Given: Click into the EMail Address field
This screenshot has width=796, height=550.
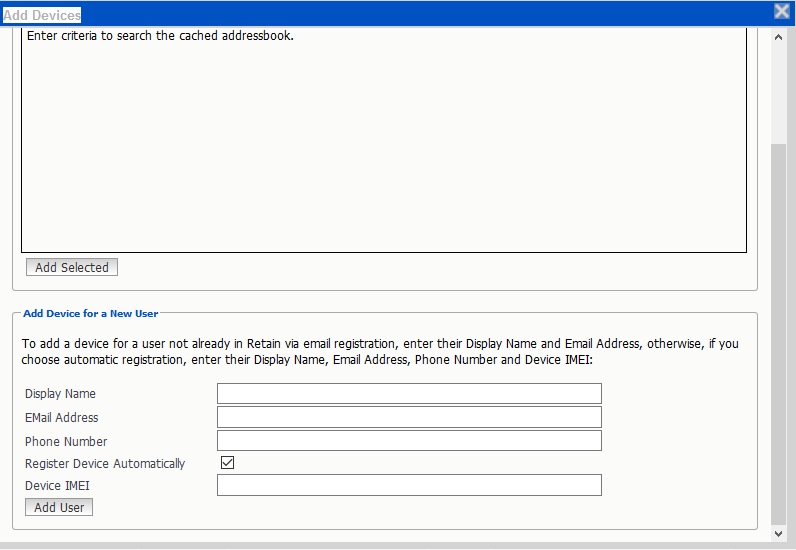Looking at the screenshot, I should pos(409,417).
